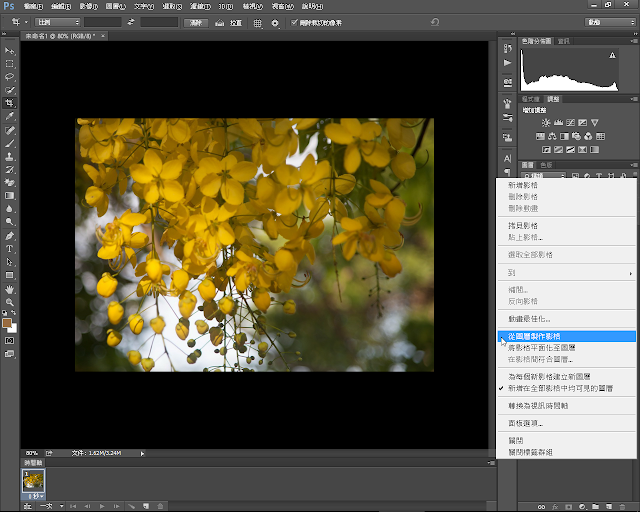Add a Levels adjustment
Viewport: 640px width, 512px height.
pos(558,122)
